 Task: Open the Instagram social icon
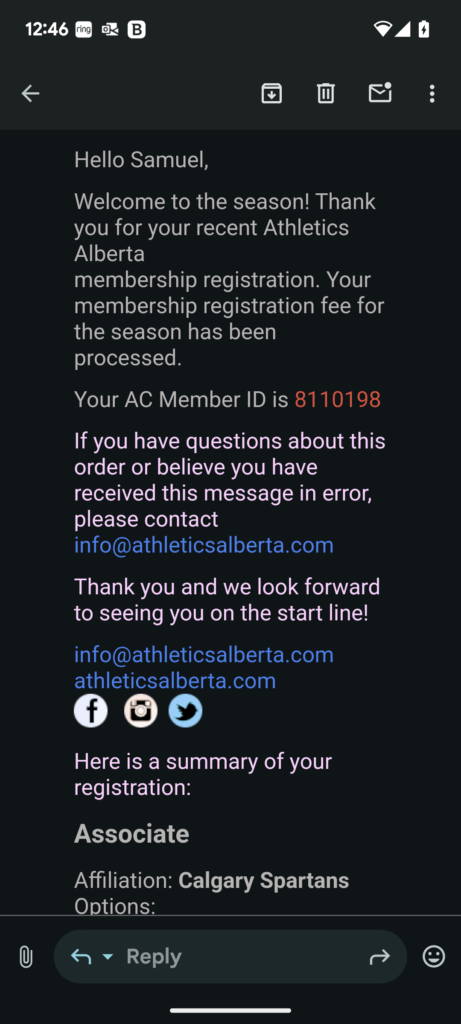coord(141,711)
